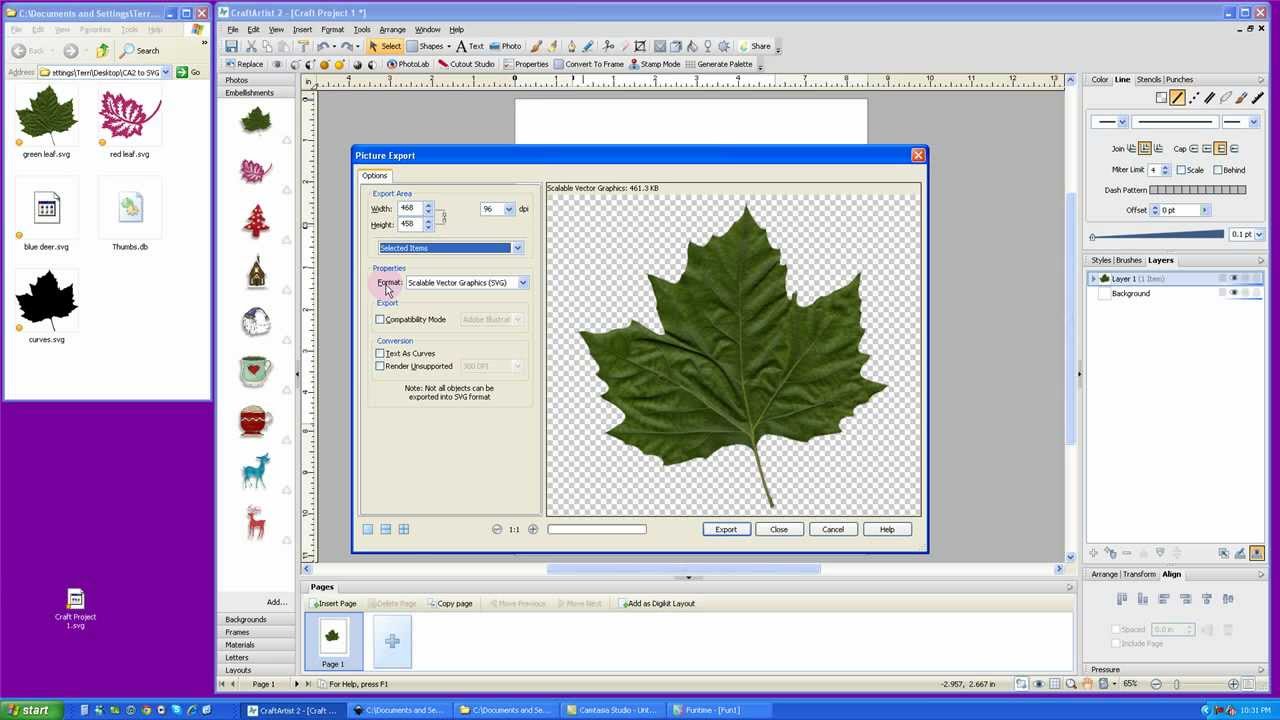The height and width of the screenshot is (720, 1280).
Task: Select the green leaf embellishment thumbnail
Action: click(256, 121)
